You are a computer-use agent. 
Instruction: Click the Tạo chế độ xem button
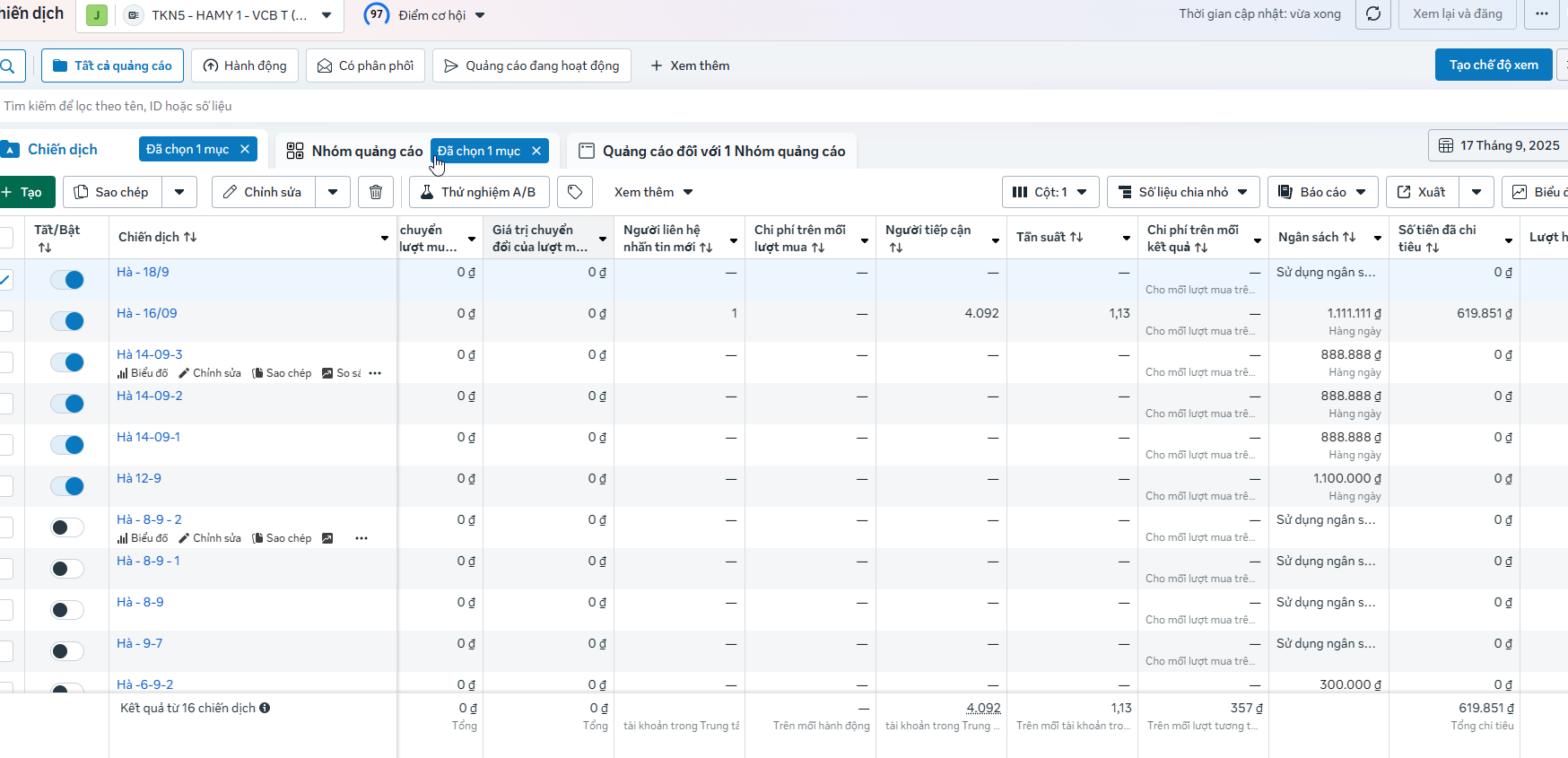[1494, 65]
